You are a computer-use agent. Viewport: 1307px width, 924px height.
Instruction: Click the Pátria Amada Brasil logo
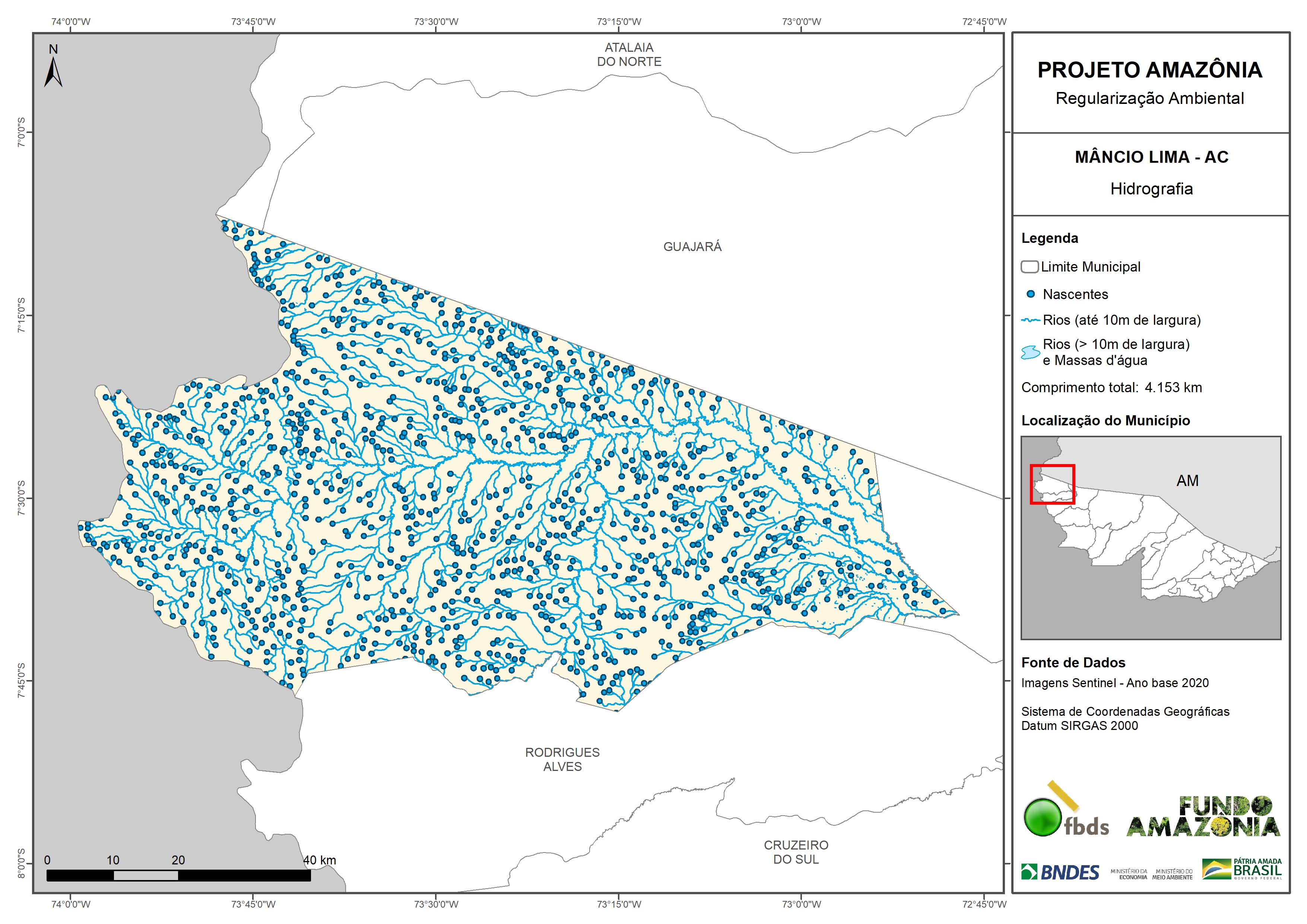1242,869
